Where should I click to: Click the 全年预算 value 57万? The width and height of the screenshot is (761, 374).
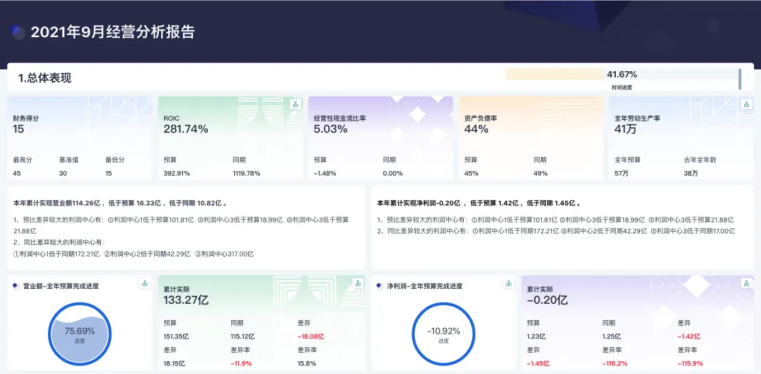[621, 173]
